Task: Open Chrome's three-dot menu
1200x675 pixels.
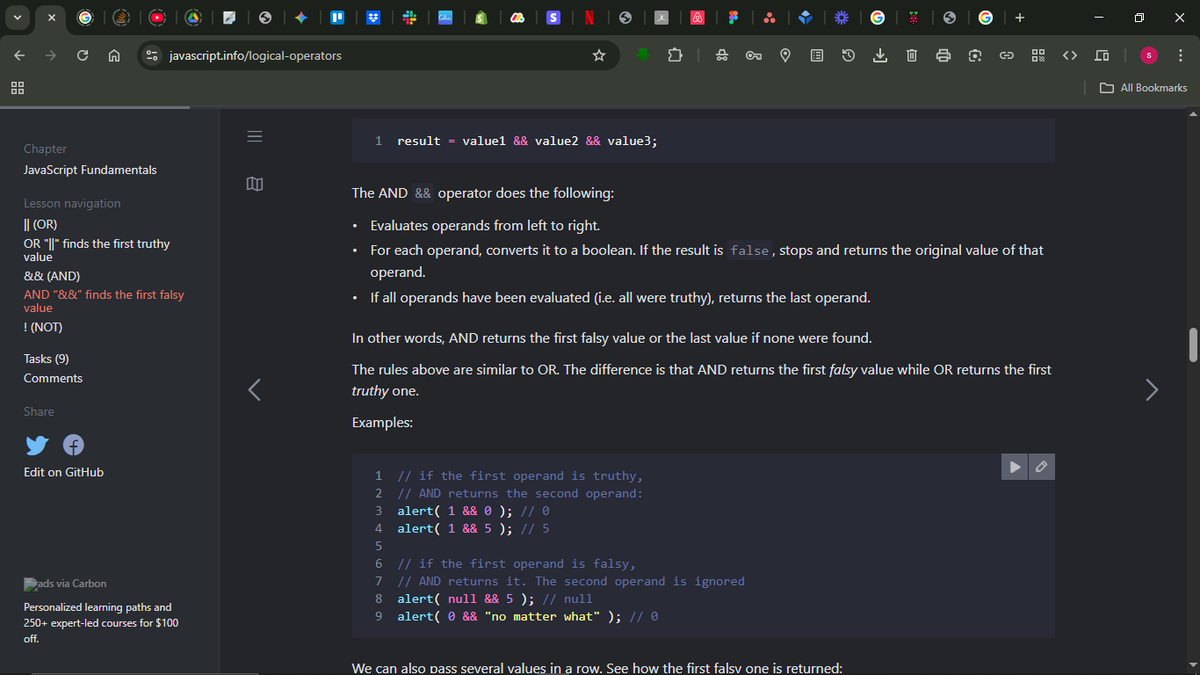Action: [x=1181, y=55]
